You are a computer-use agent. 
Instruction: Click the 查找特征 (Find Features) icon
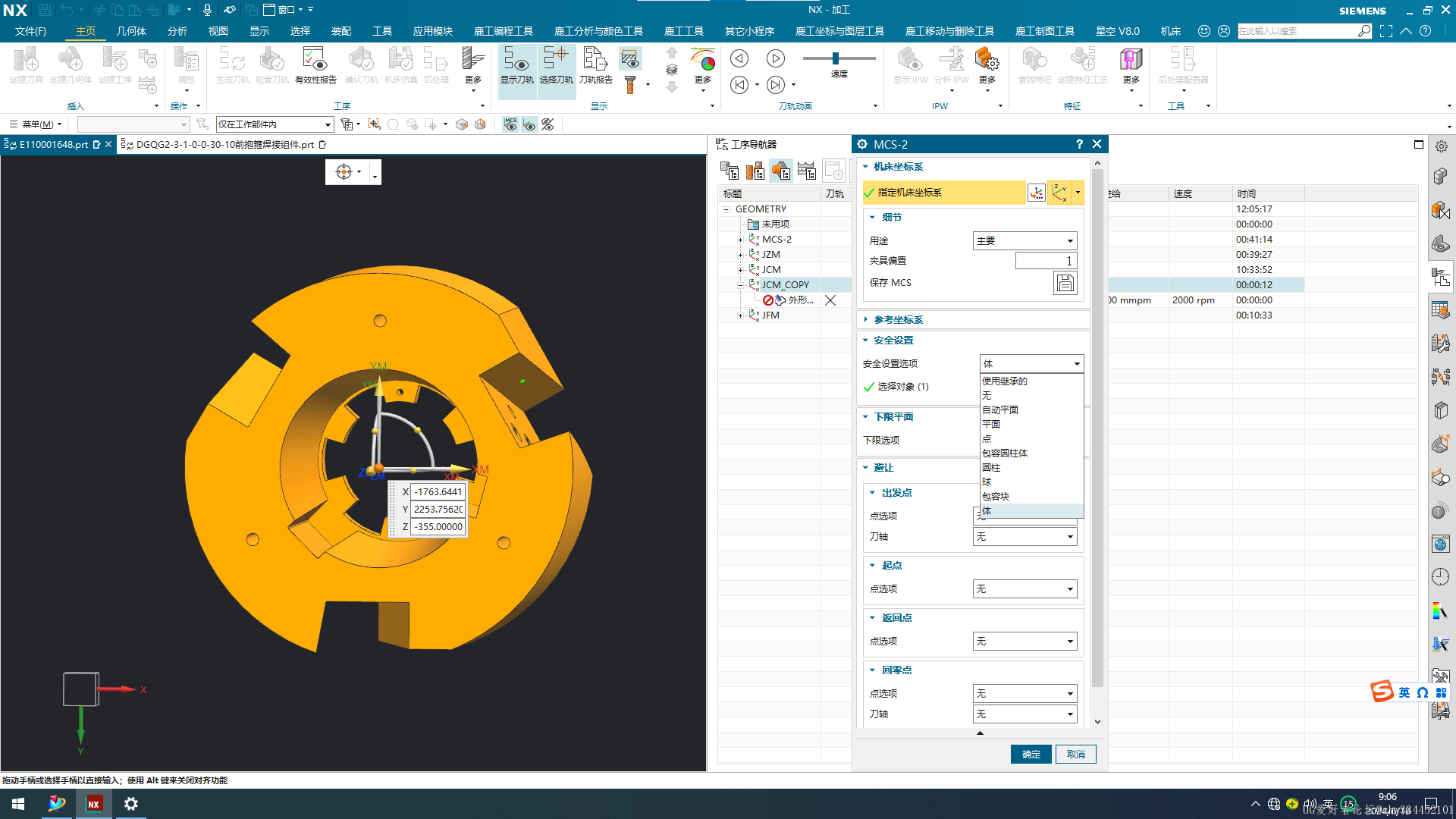pos(1034,65)
